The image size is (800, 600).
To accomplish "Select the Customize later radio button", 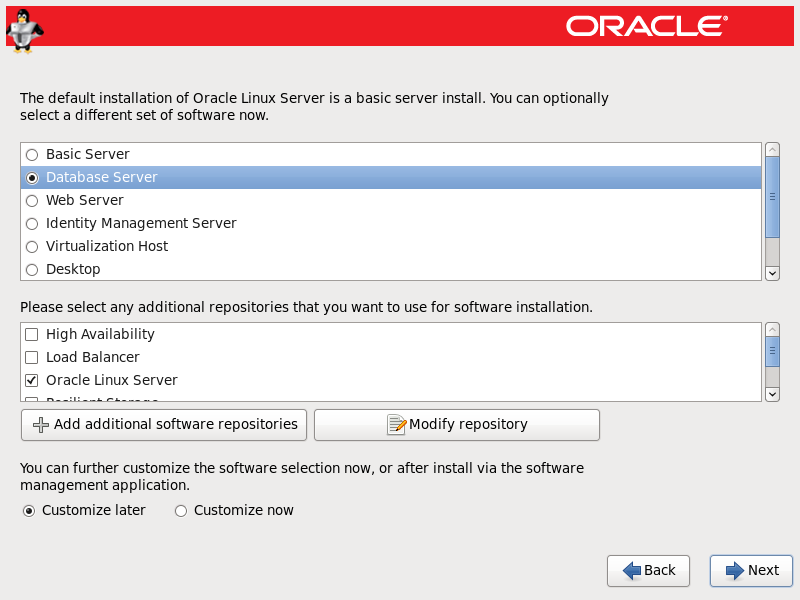I will tap(29, 511).
